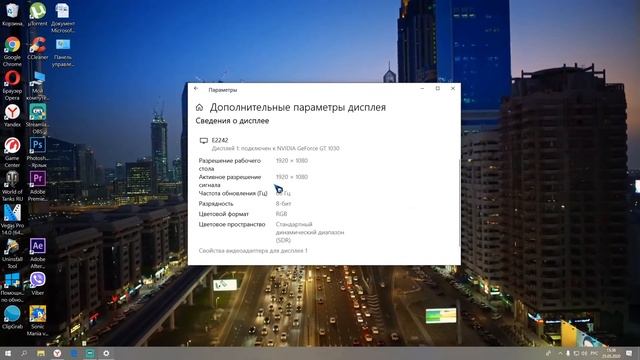Image resolution: width=640 pixels, height=360 pixels.
Task: Open Свойства видеоадаптера для дисплея 1 link
Action: tap(253, 251)
